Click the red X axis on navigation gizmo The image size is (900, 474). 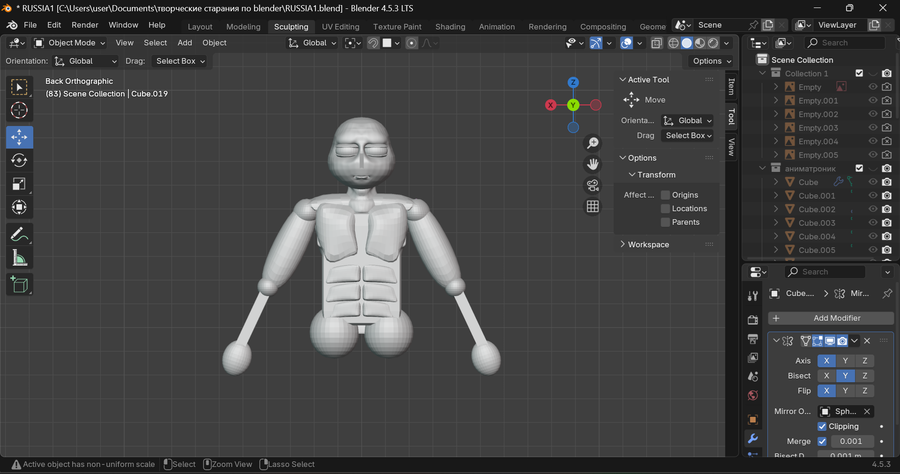[550, 105]
